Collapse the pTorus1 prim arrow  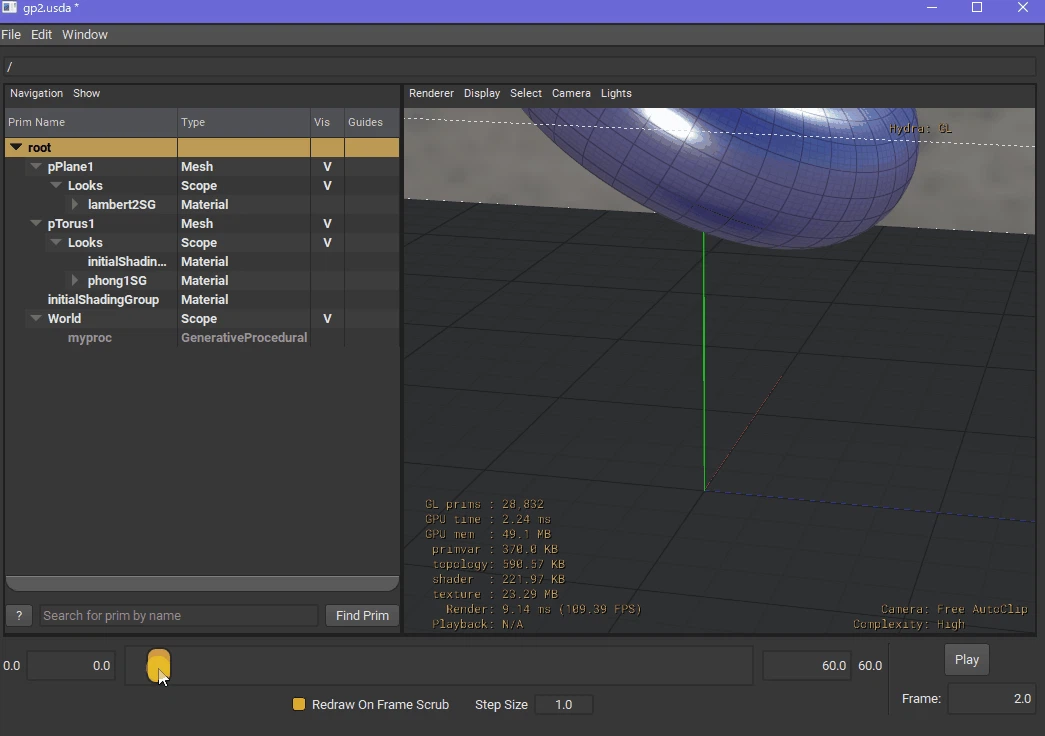tap(36, 223)
